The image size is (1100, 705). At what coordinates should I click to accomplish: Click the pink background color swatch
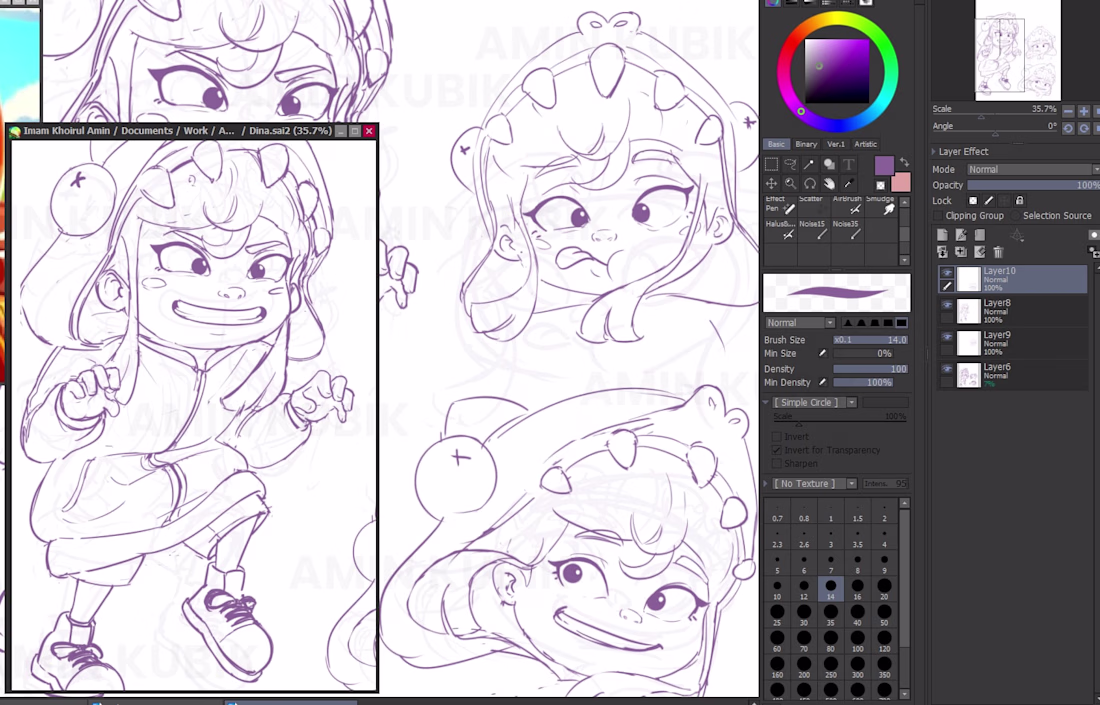pyautogui.click(x=901, y=182)
